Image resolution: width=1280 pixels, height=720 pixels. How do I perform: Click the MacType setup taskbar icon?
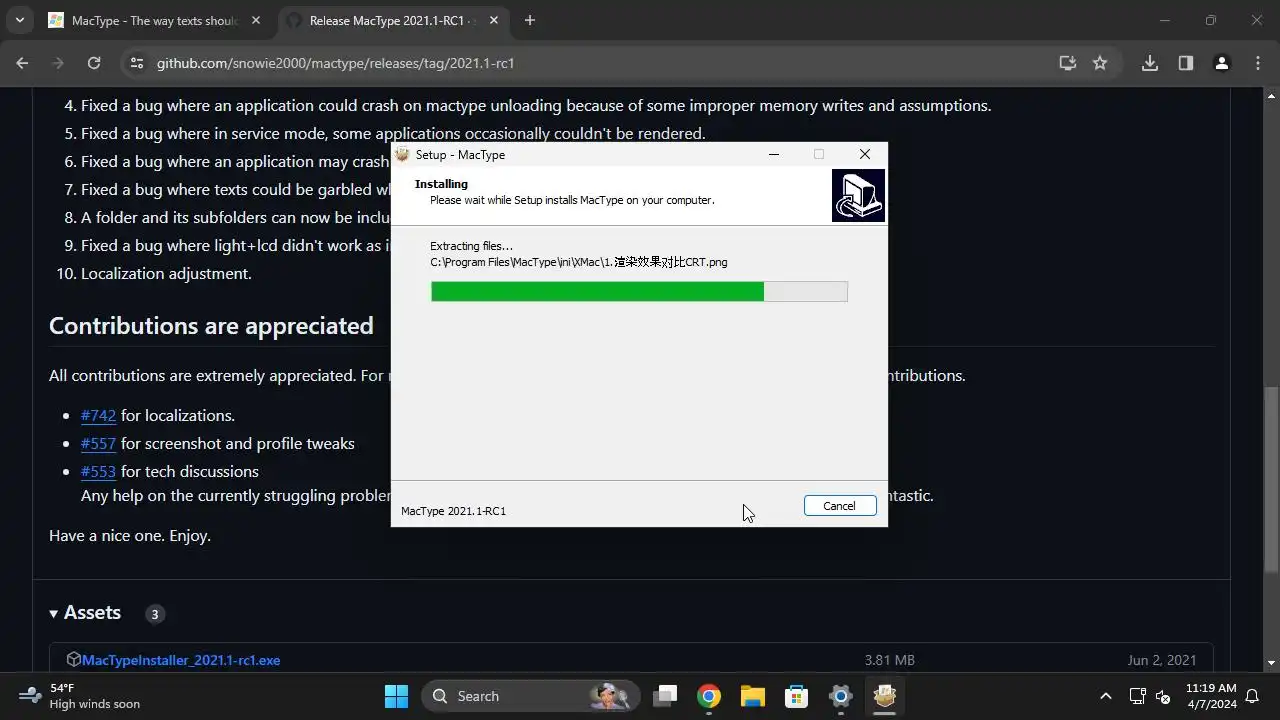tap(884, 696)
